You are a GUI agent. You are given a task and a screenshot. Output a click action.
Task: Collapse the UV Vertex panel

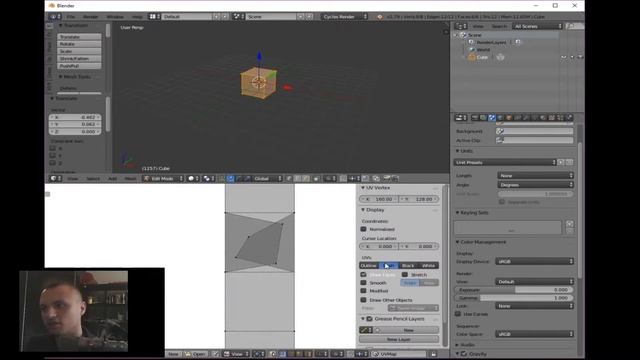tap(362, 188)
